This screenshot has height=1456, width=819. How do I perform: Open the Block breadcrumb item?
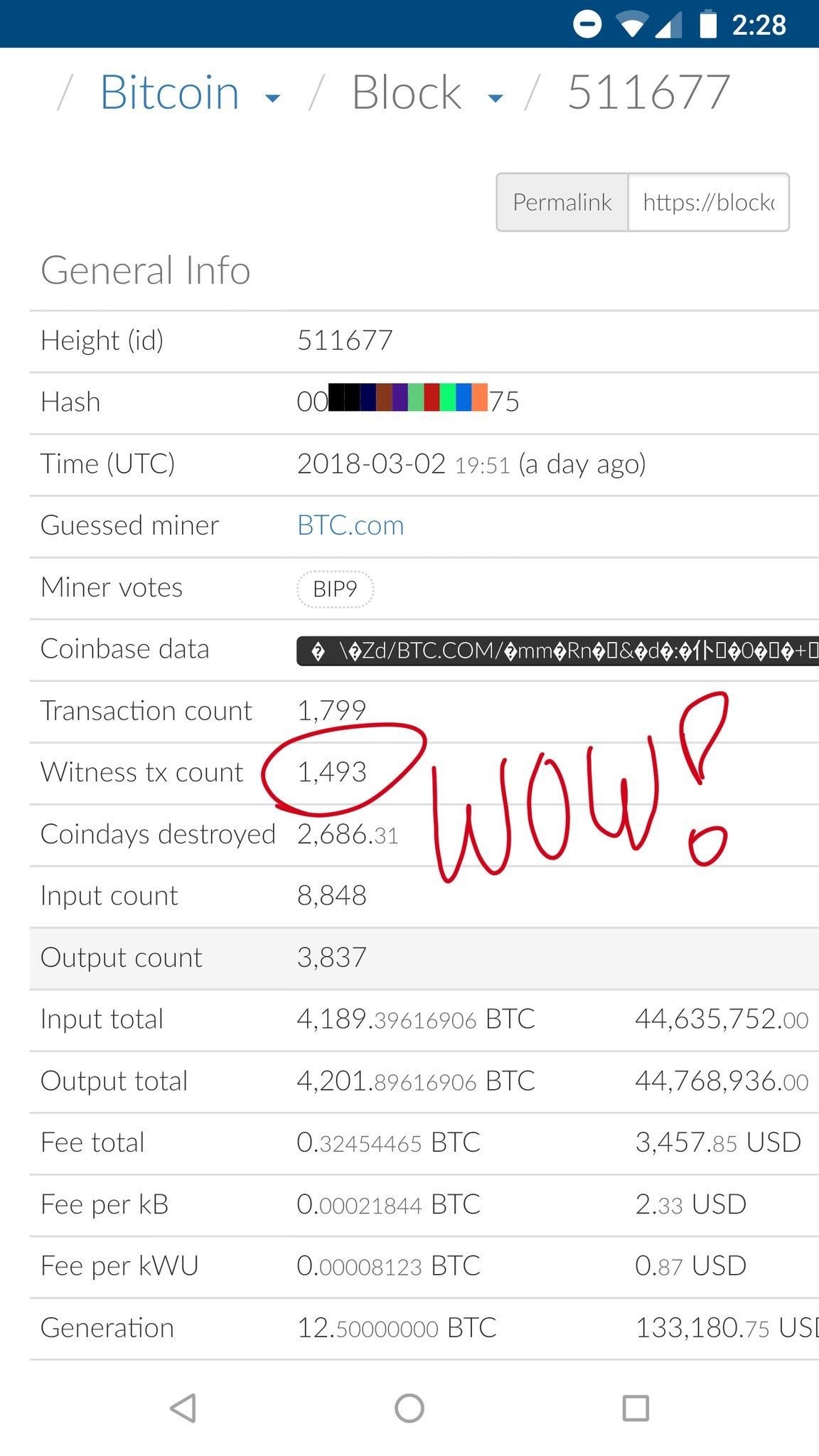pyautogui.click(x=407, y=92)
